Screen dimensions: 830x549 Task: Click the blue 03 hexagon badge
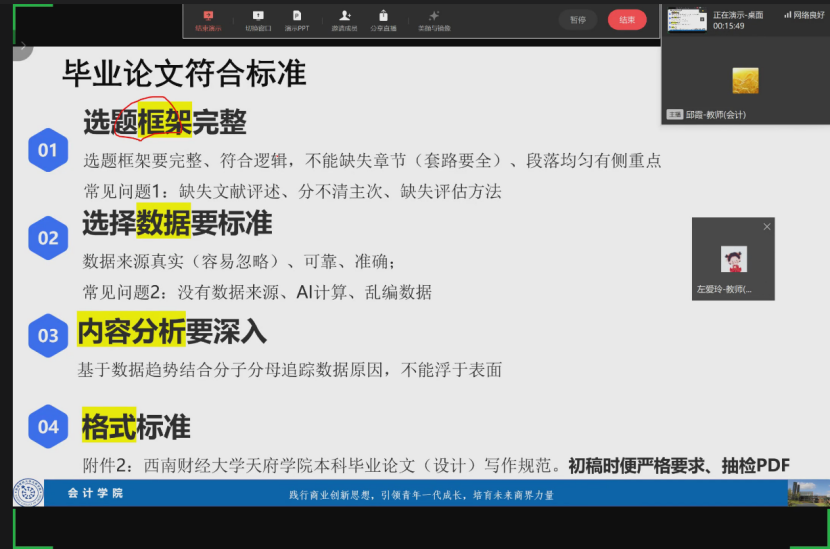click(x=48, y=336)
